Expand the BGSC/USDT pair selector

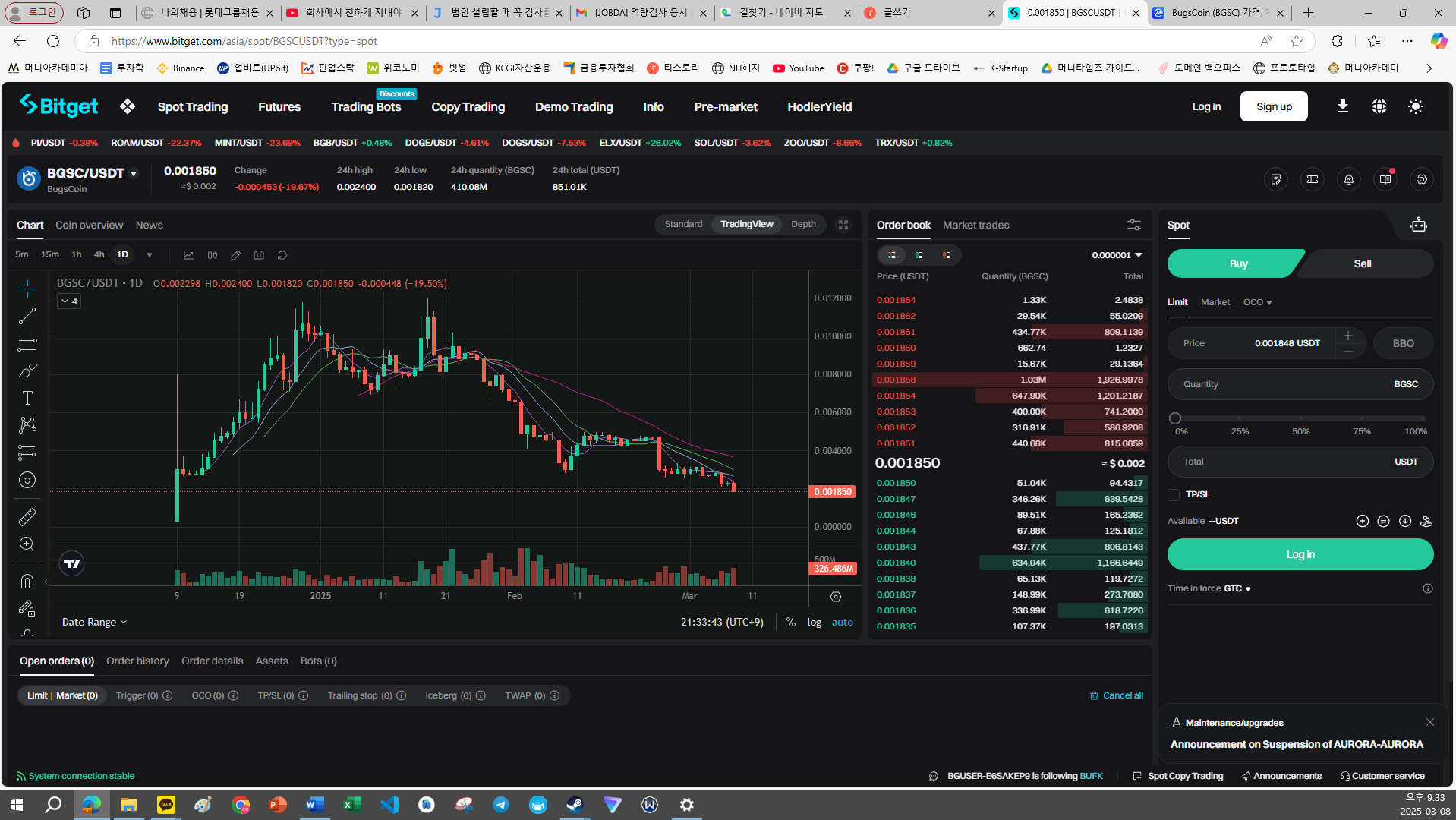(x=134, y=173)
